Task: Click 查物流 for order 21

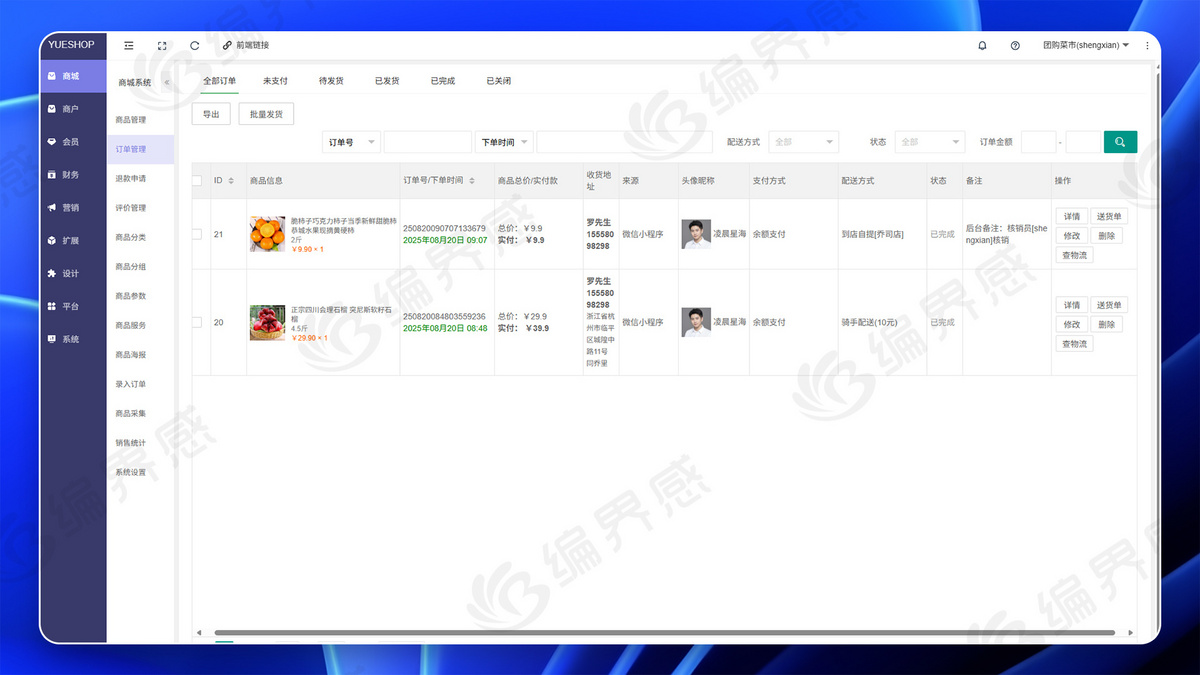Action: tap(1075, 255)
